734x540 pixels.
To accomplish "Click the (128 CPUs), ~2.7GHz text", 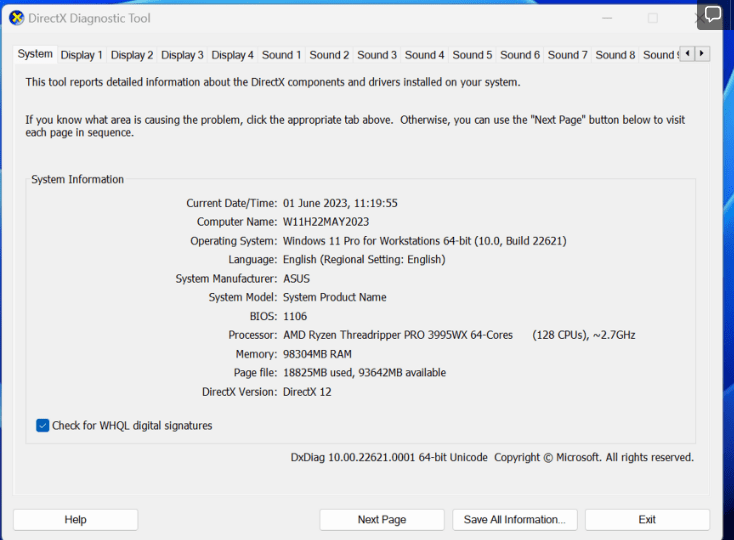I will coord(584,335).
